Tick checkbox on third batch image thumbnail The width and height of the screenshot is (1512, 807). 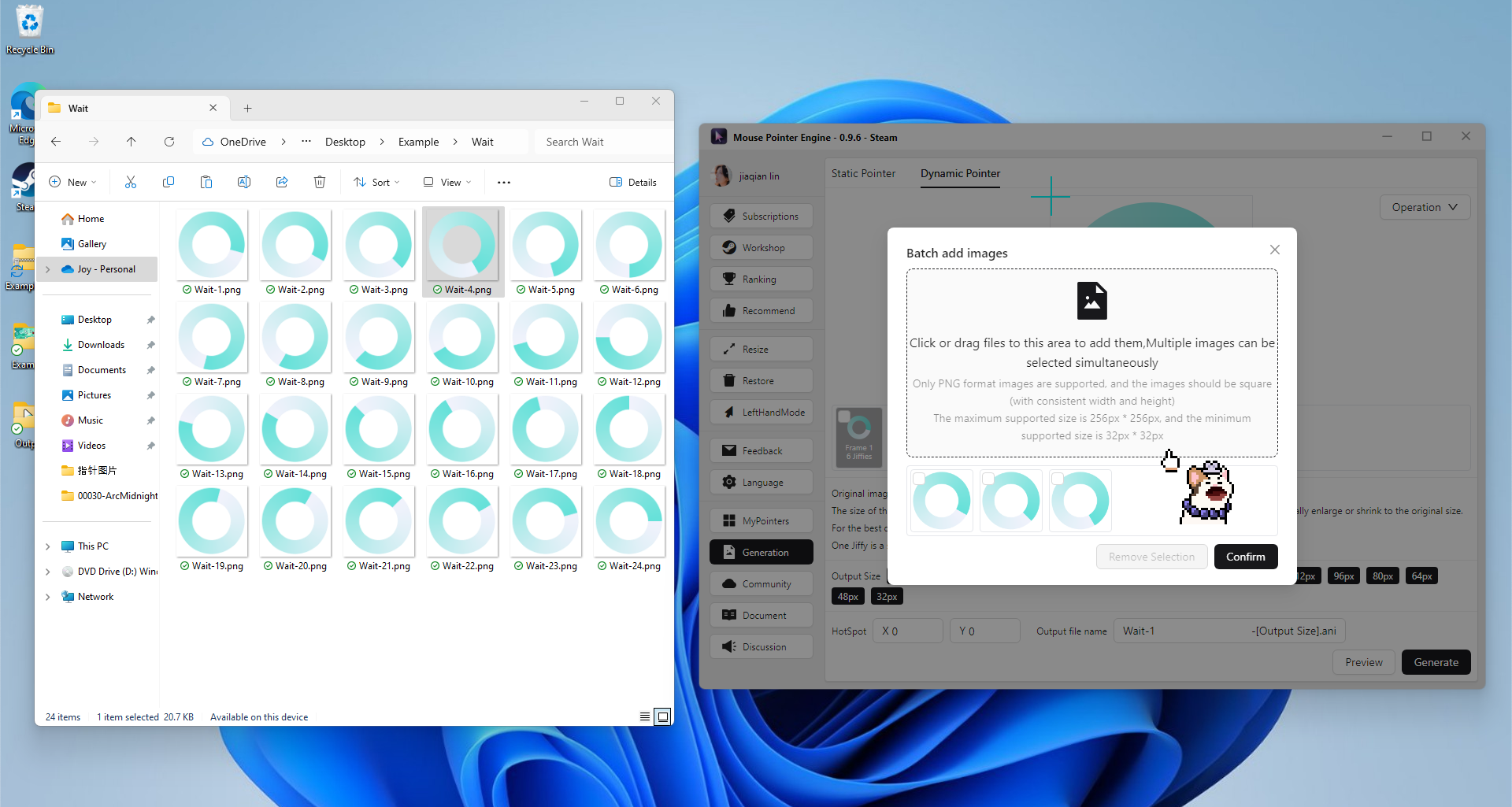pos(1058,479)
